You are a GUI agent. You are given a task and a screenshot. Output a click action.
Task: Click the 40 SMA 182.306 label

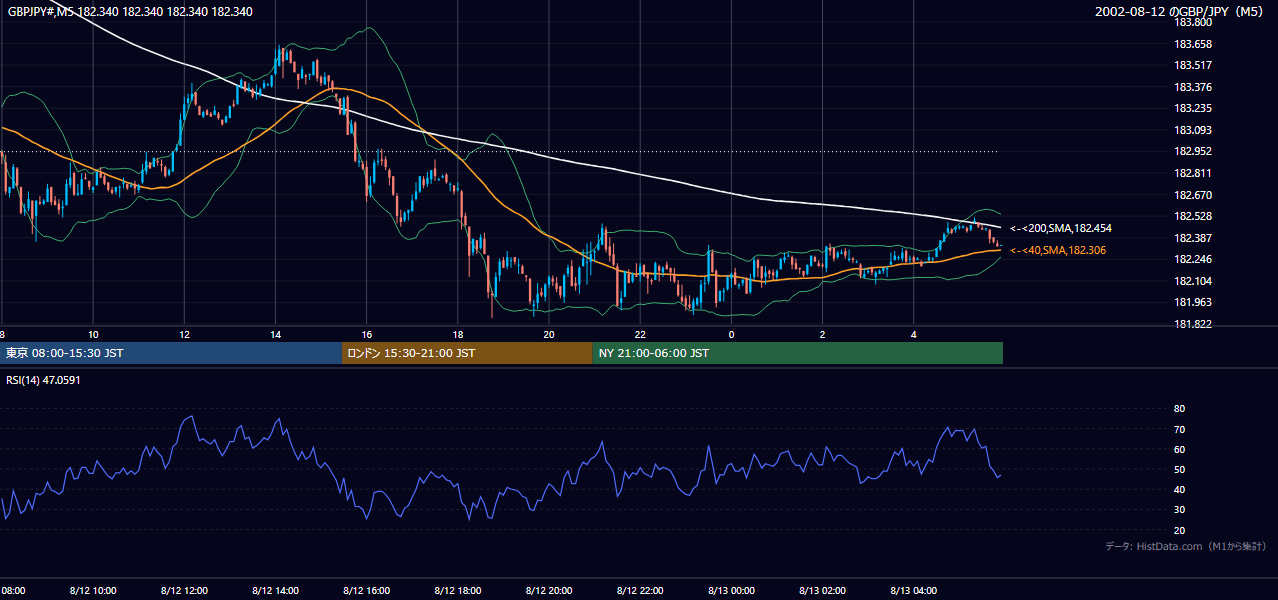(x=1058, y=250)
